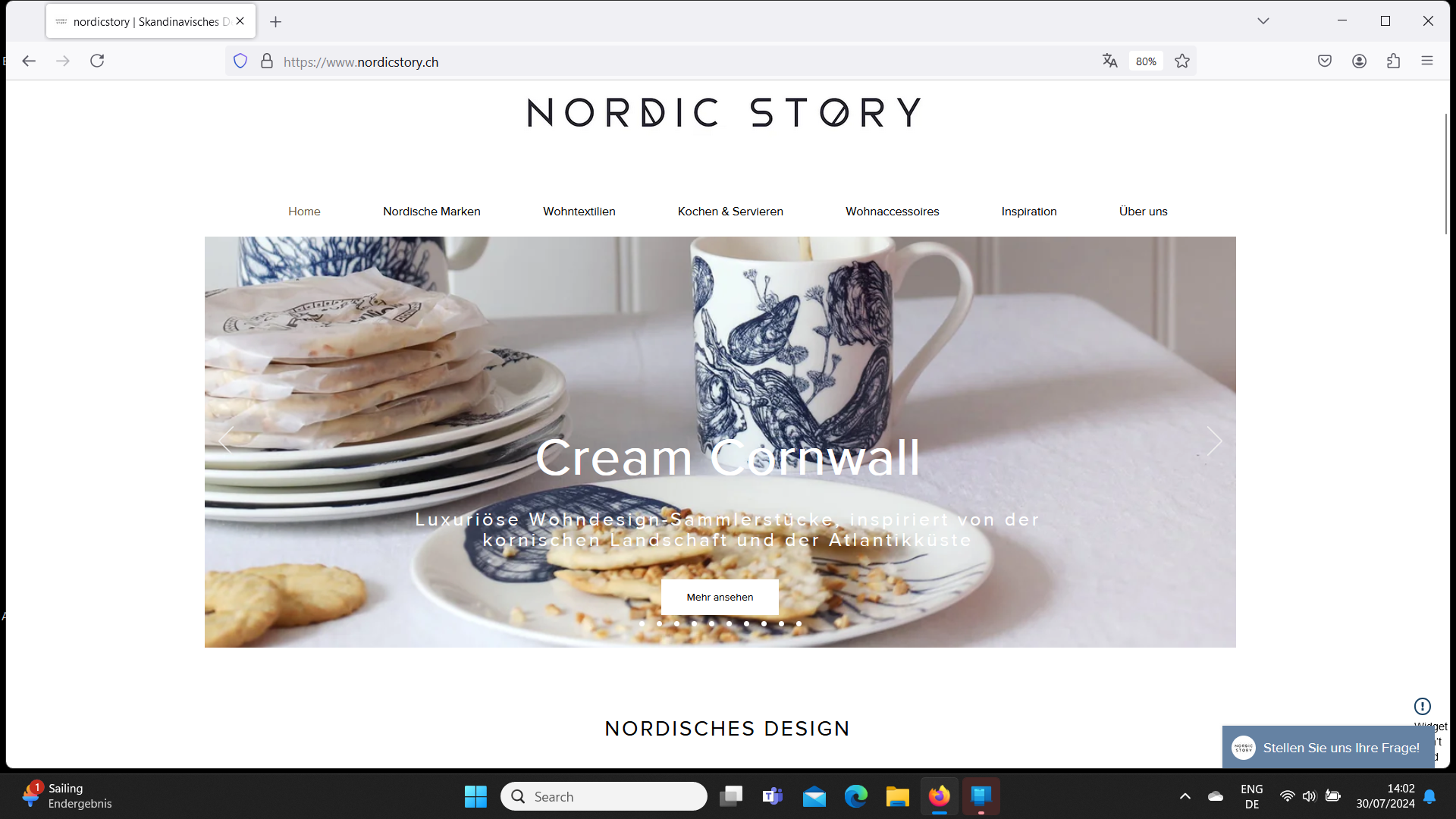Open the Kochen & Servieren menu item
The image size is (1456, 819).
[730, 212]
